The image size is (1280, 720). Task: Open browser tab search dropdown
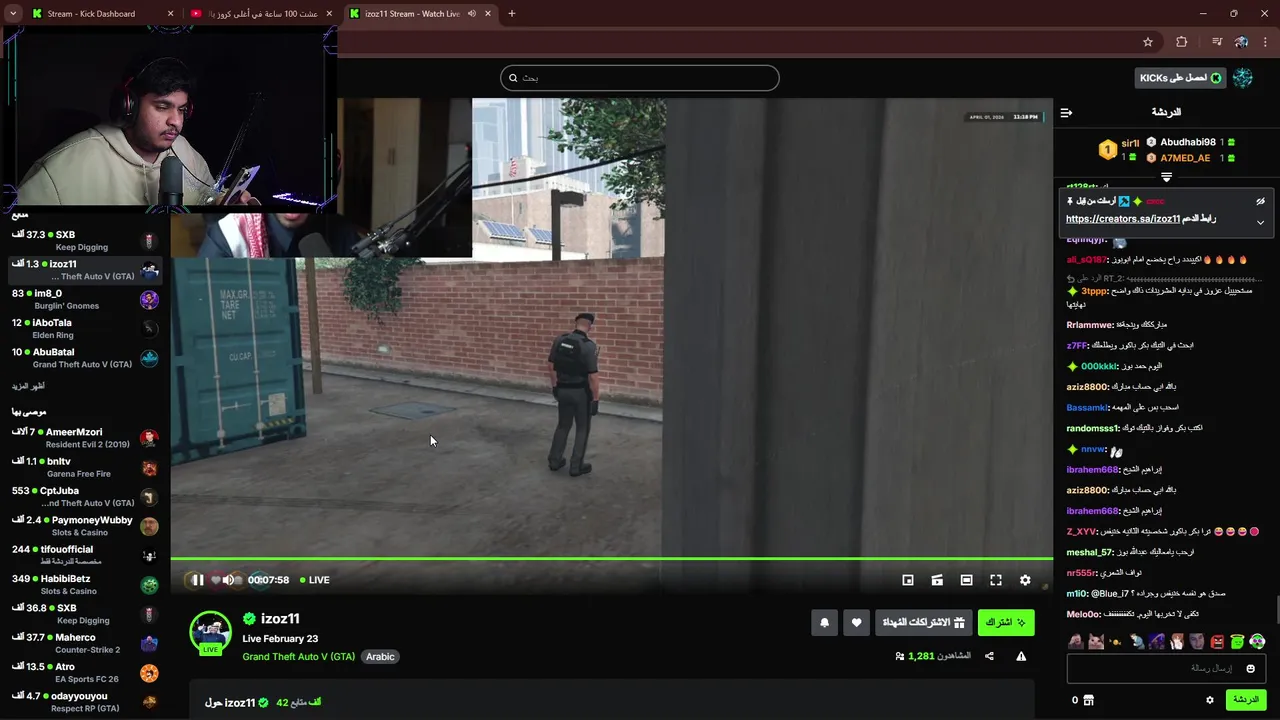click(12, 14)
